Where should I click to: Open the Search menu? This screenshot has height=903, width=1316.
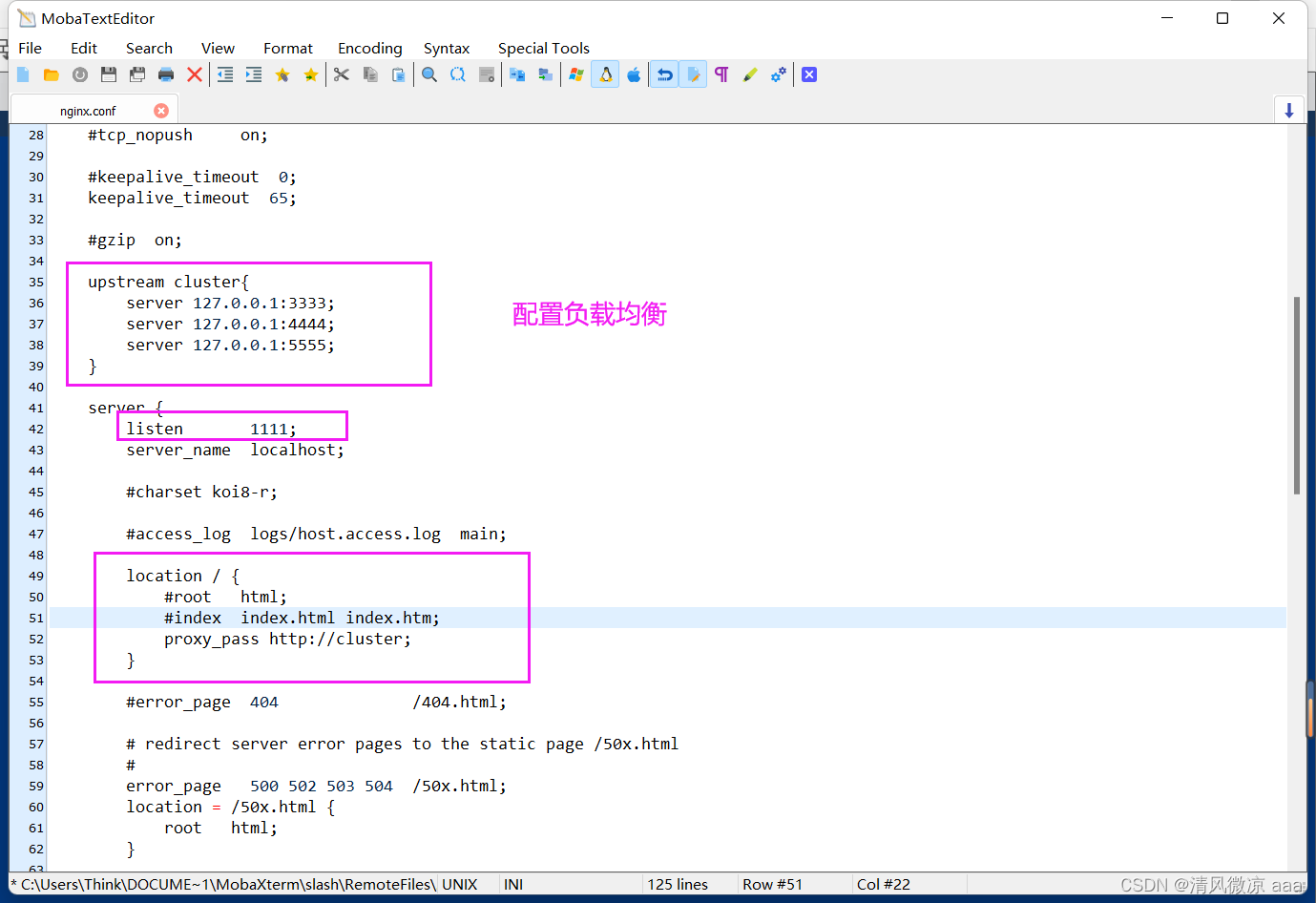(x=149, y=48)
